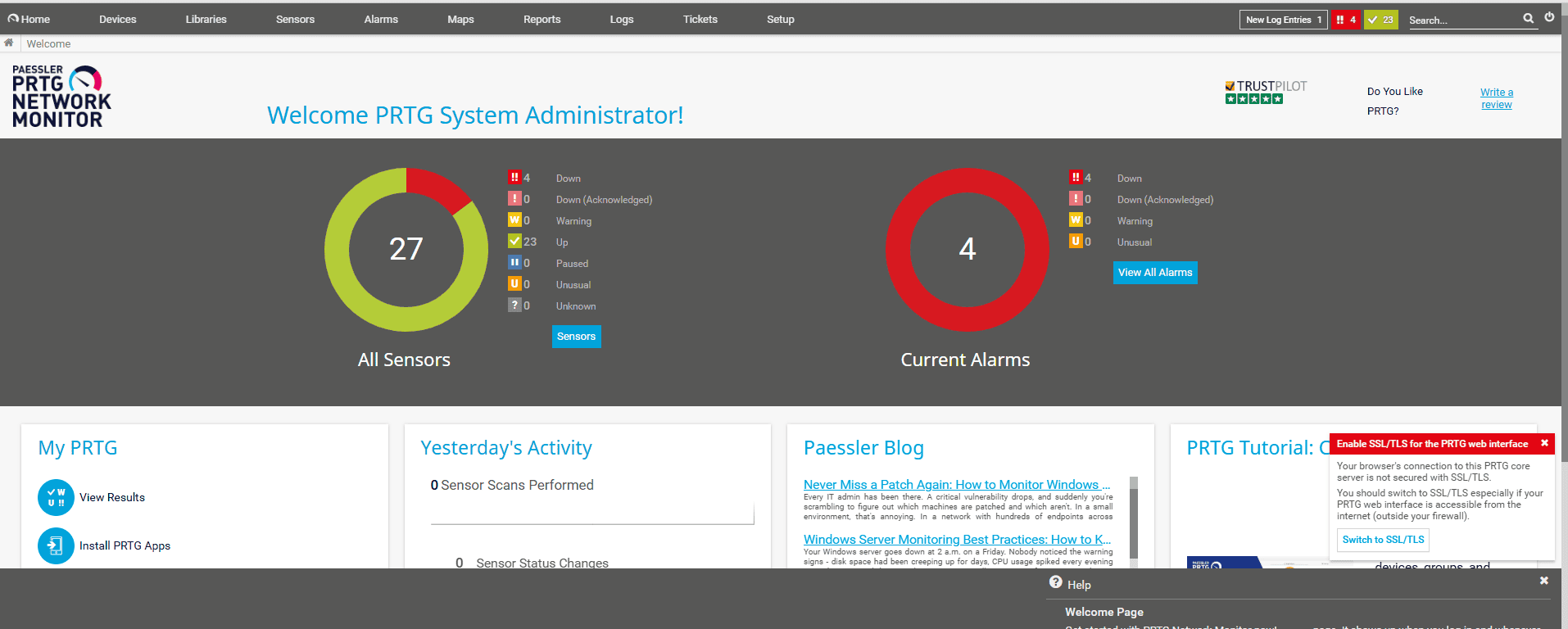
Task: Click Down (Acknowledged) icon under Current Alarms
Action: coord(1076,198)
